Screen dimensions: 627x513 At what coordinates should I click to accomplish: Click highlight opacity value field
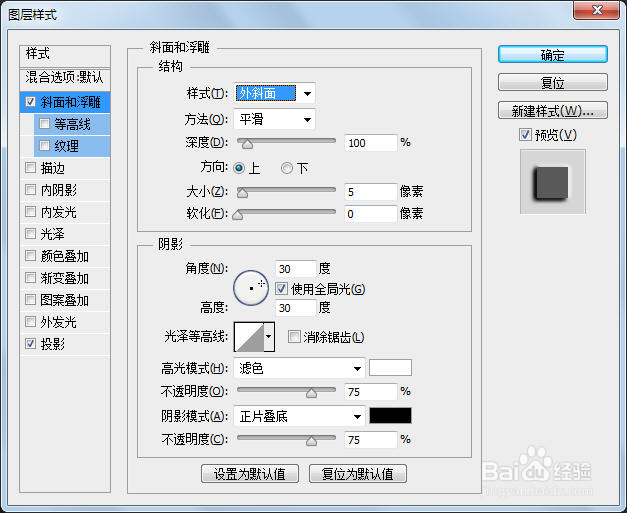pos(370,391)
